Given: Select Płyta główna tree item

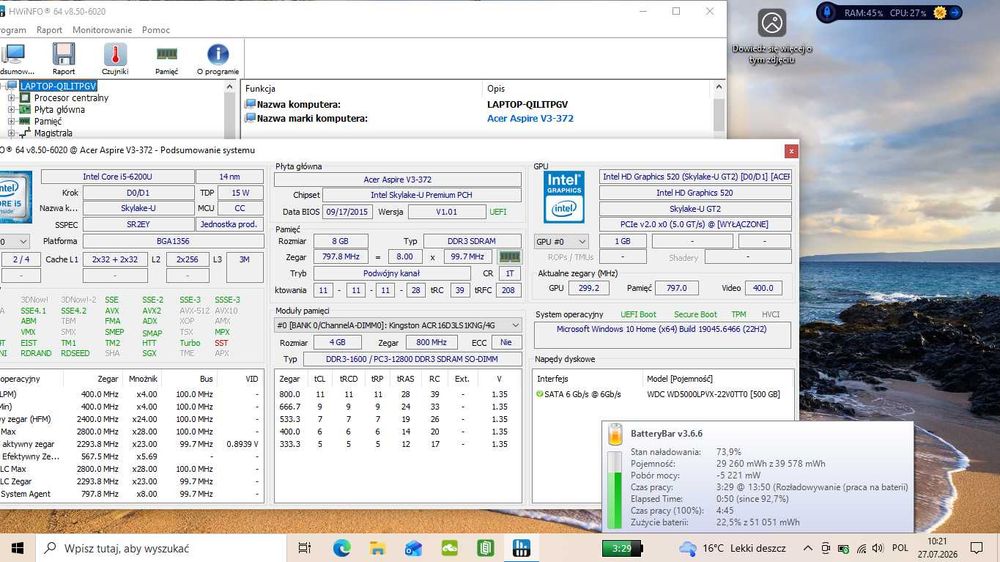Looking at the screenshot, I should [59, 110].
